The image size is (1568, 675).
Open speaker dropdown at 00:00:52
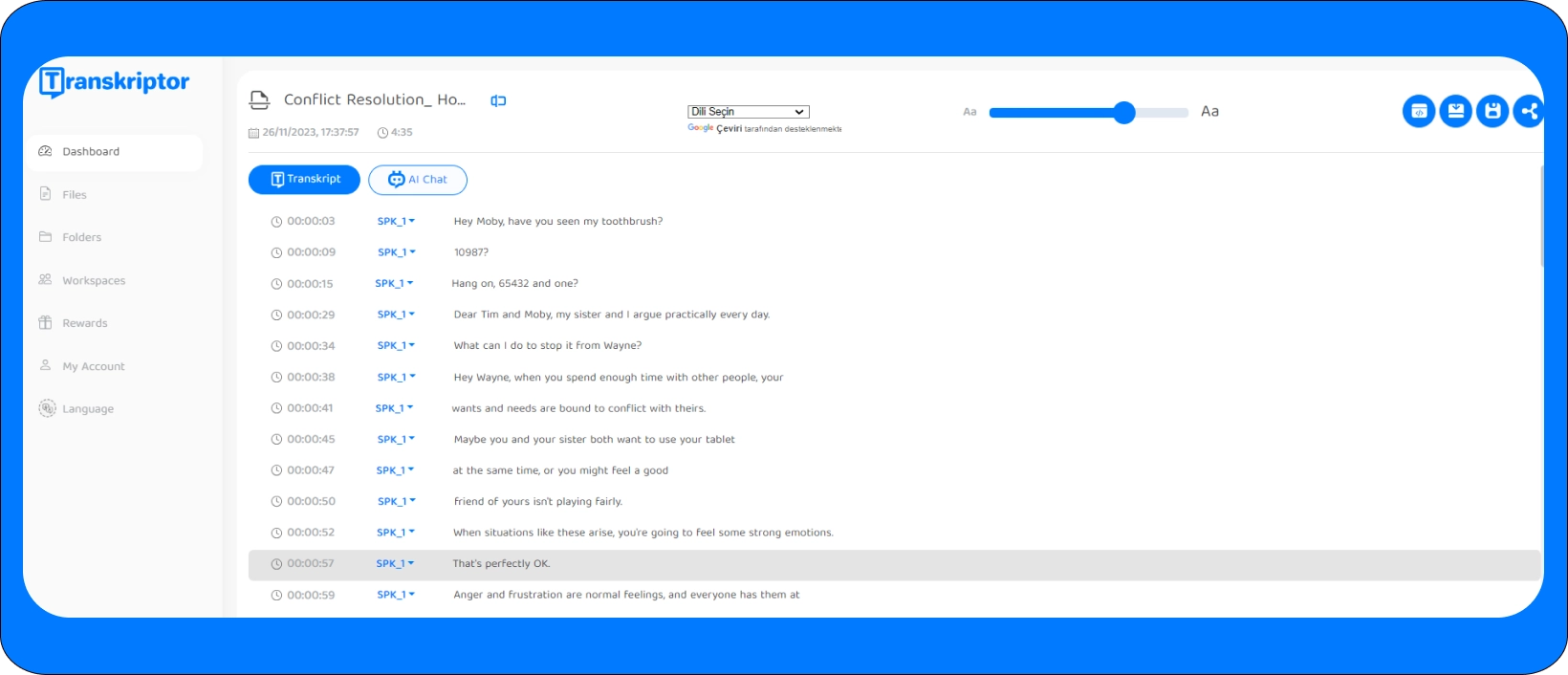coord(396,533)
